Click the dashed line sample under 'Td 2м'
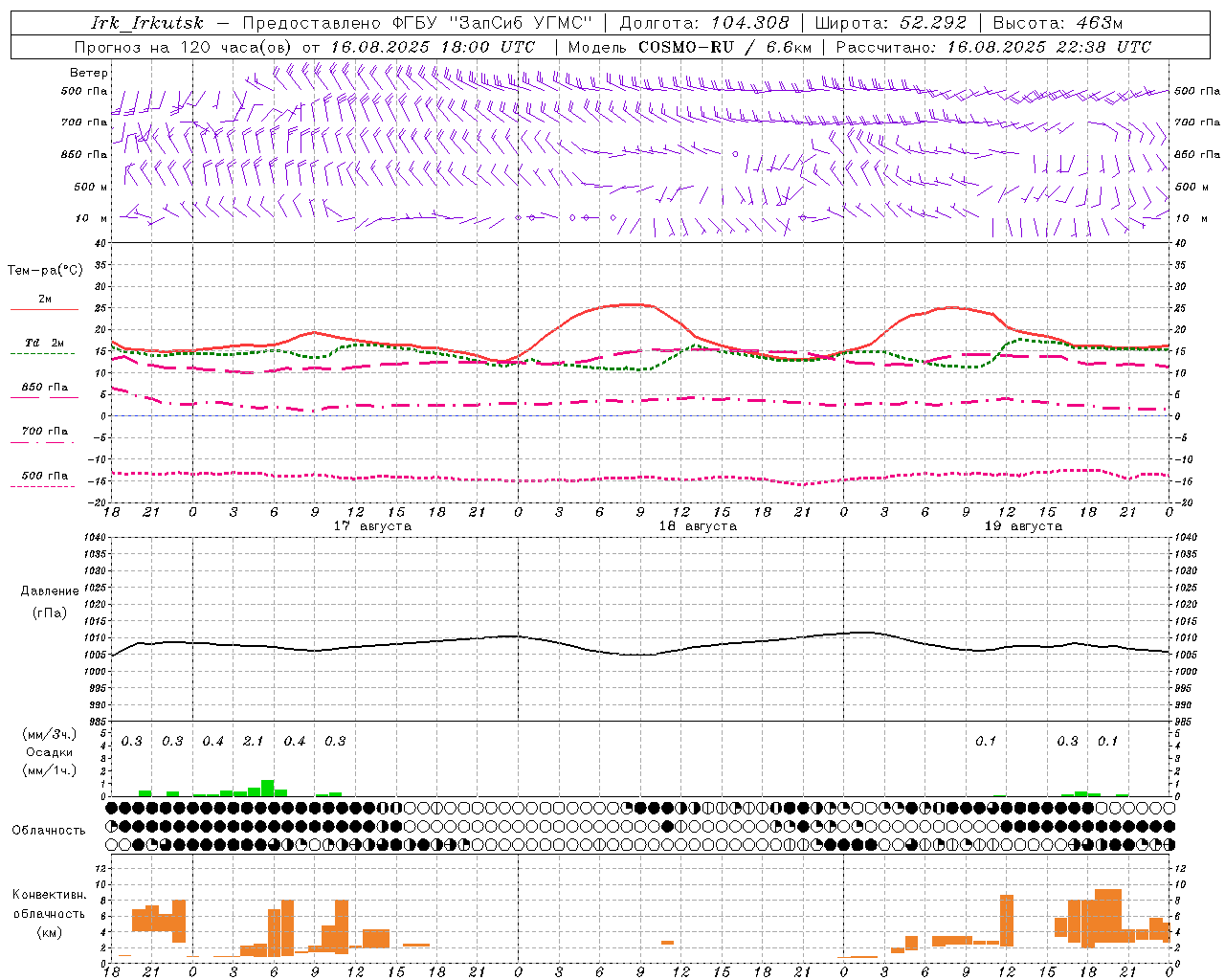1225x980 pixels. click(43, 354)
